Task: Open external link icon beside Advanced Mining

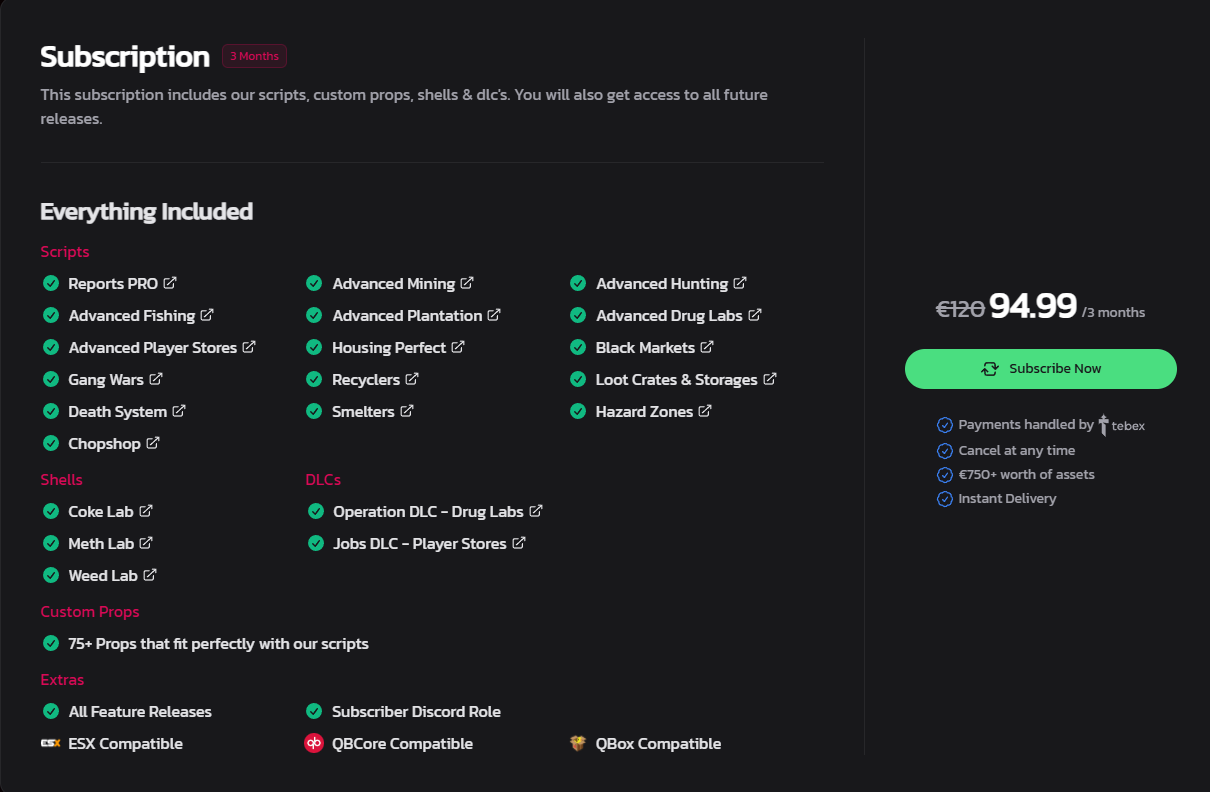Action: click(x=467, y=283)
